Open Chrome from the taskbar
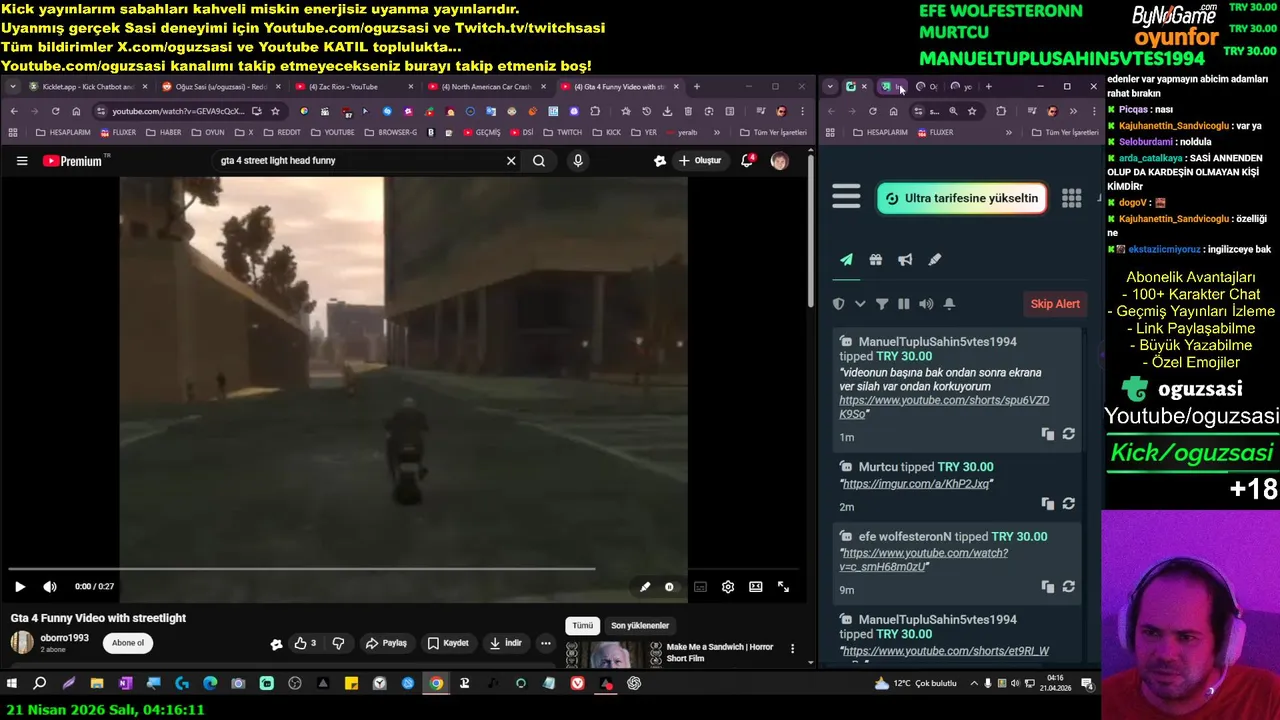The image size is (1280, 720). [436, 684]
